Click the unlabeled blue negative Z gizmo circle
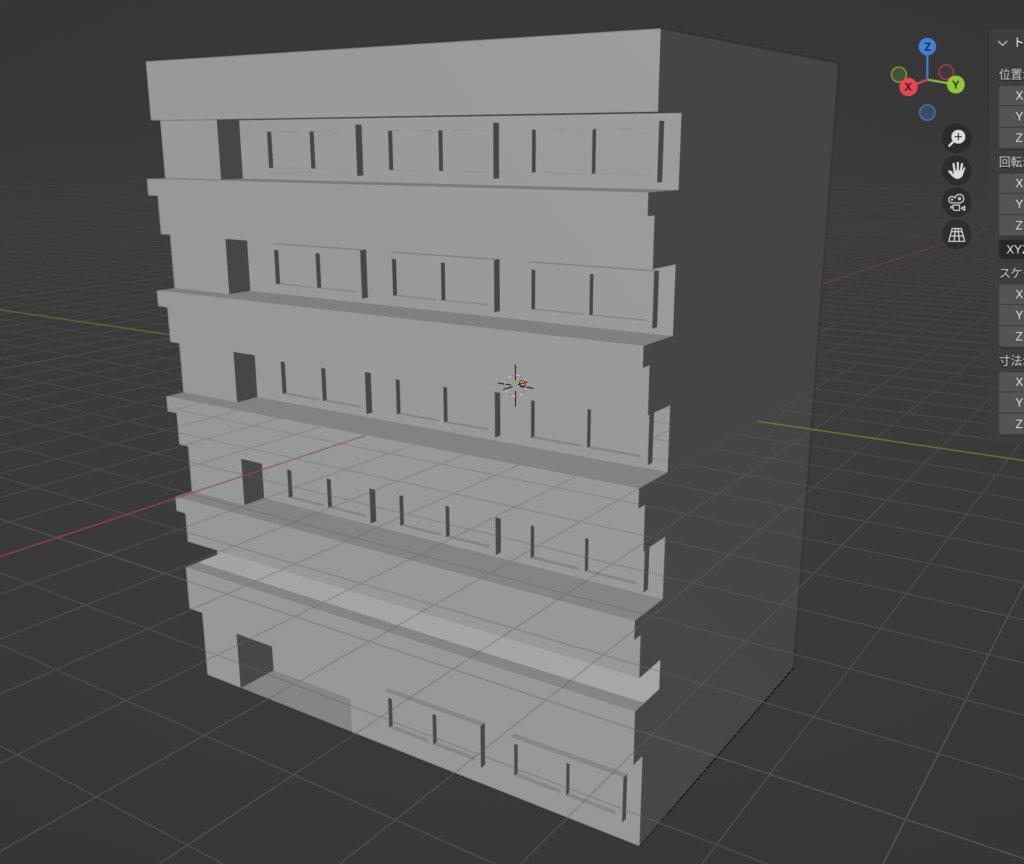 point(927,112)
